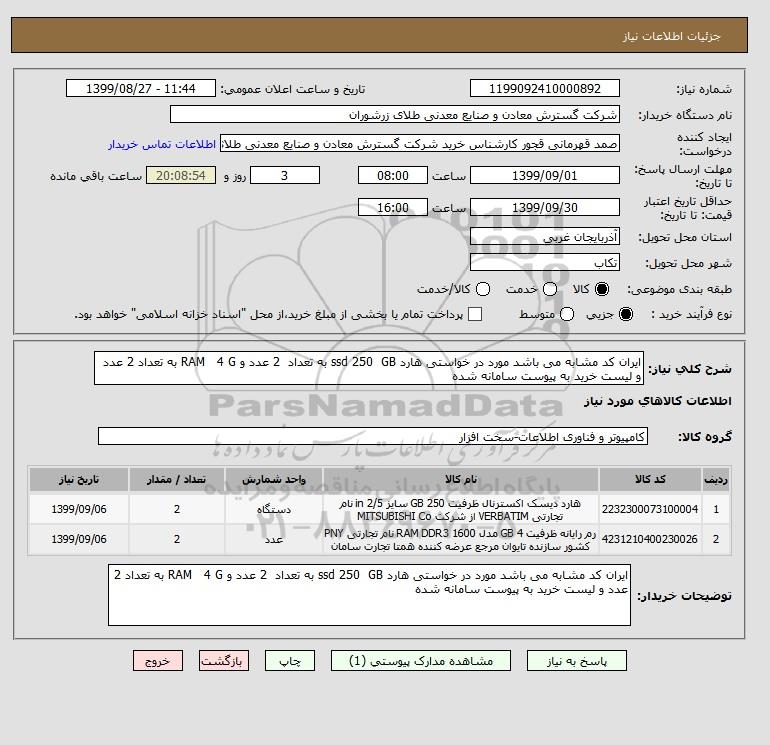Click the need date 1399/09/06 in row 2
770x745 pixels.
79,539
